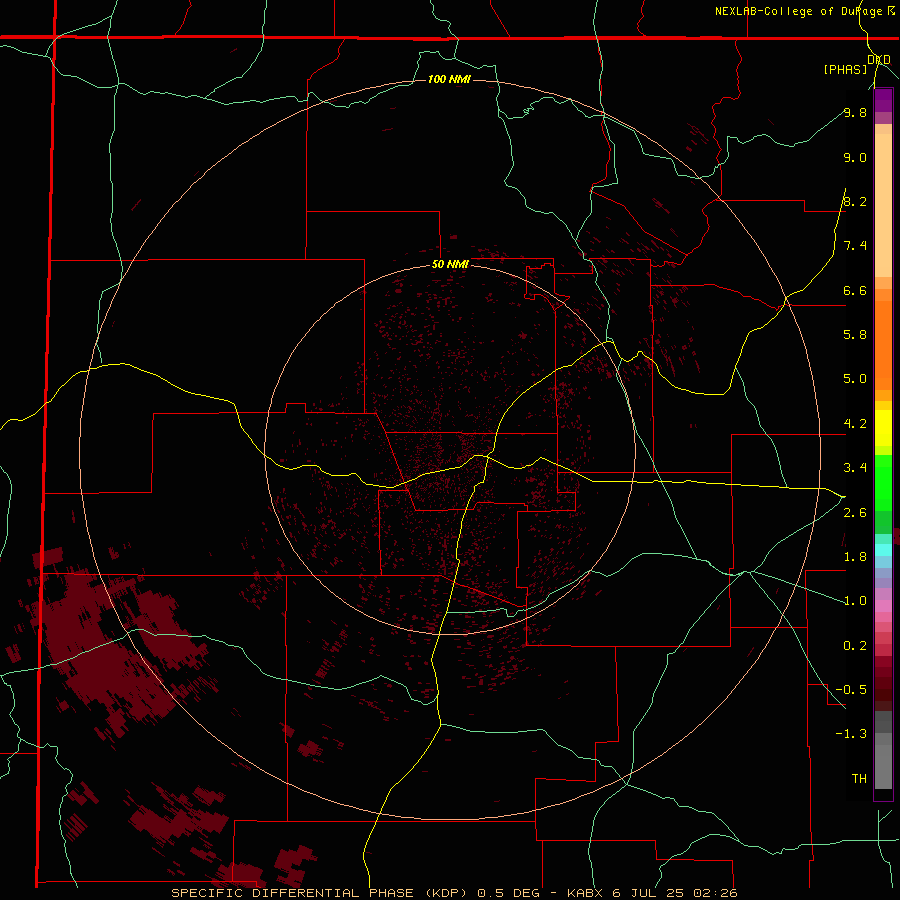Pick the cyan segment of the color bar

883,550
